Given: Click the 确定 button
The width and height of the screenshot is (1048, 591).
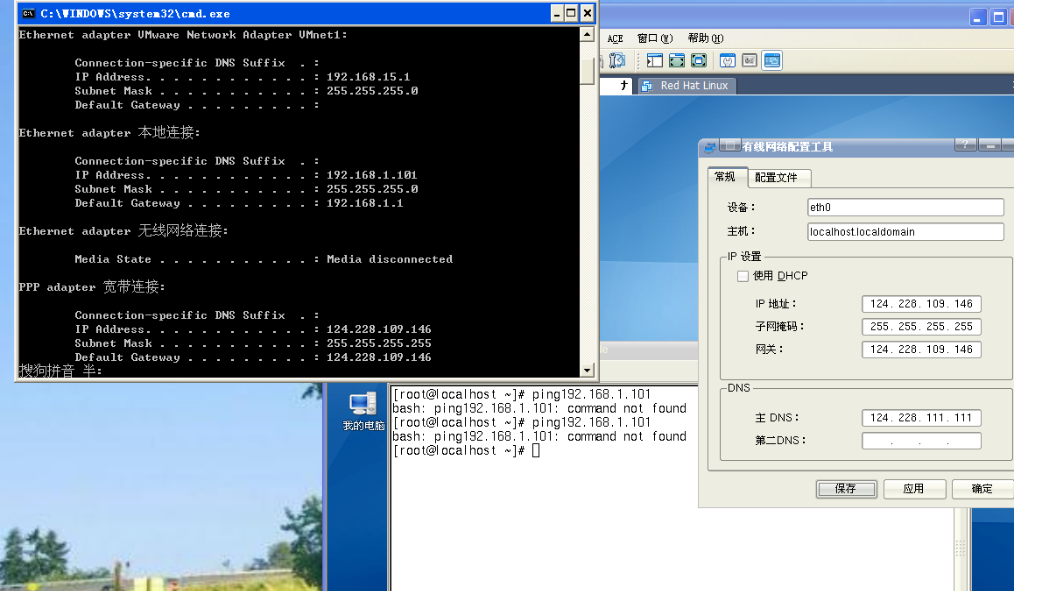Looking at the screenshot, I should tap(982, 489).
